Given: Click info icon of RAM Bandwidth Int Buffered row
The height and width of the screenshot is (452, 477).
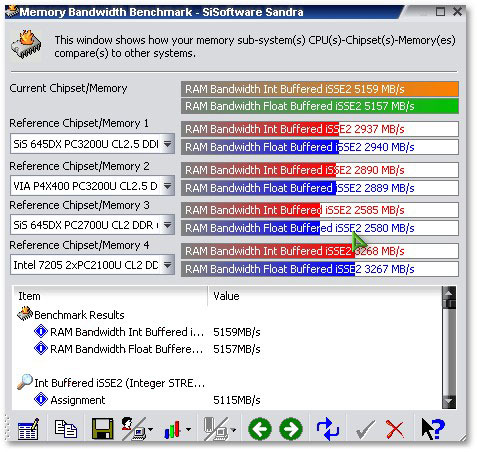Looking at the screenshot, I should [41, 332].
